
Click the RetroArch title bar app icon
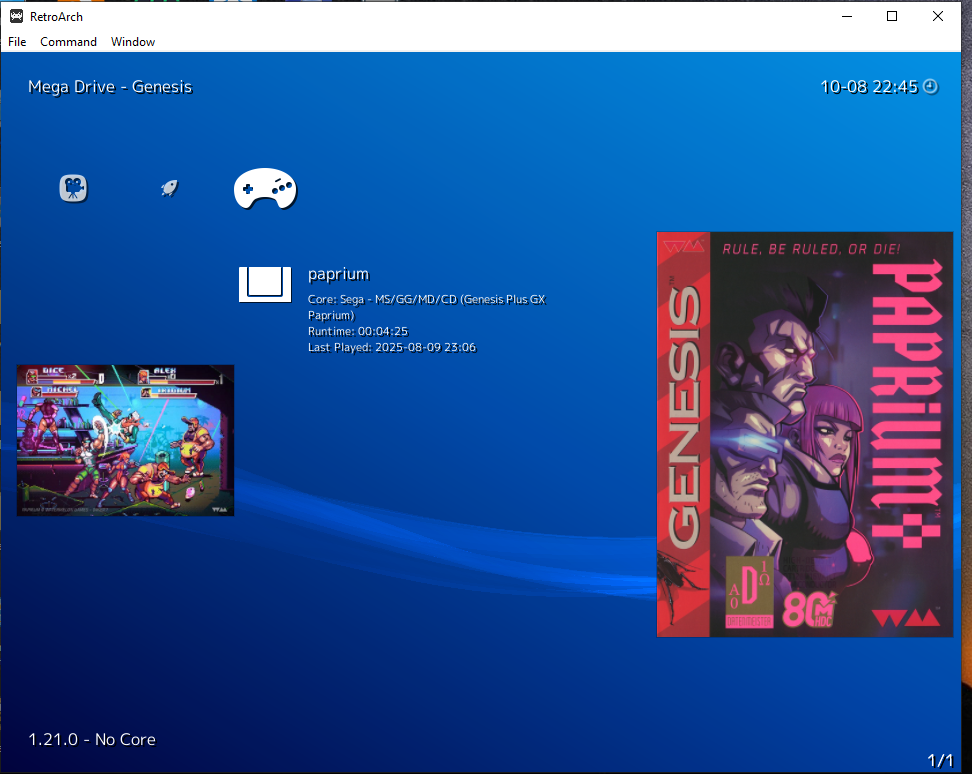pyautogui.click(x=16, y=16)
